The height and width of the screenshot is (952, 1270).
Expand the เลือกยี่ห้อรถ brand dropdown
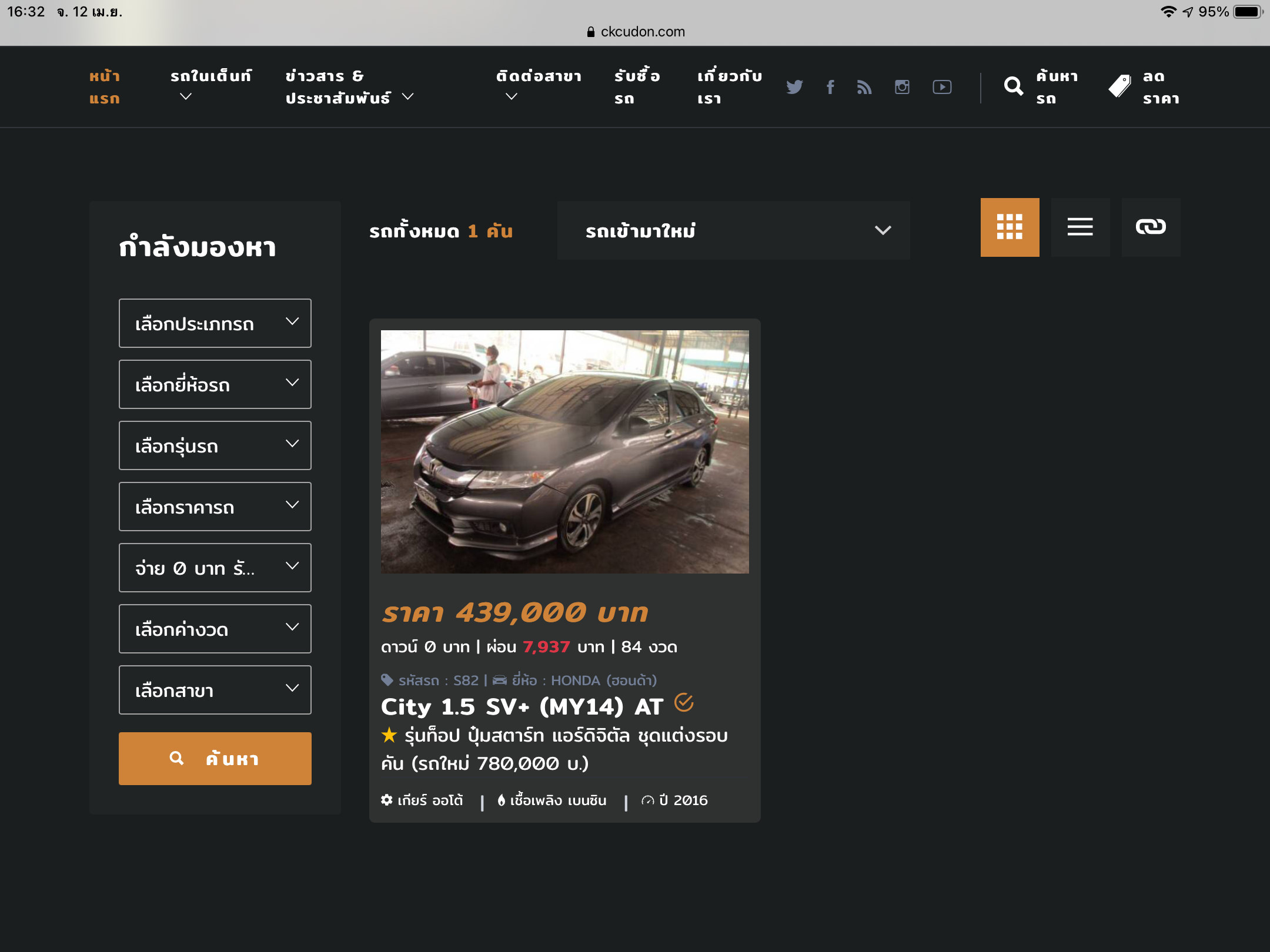(x=215, y=384)
